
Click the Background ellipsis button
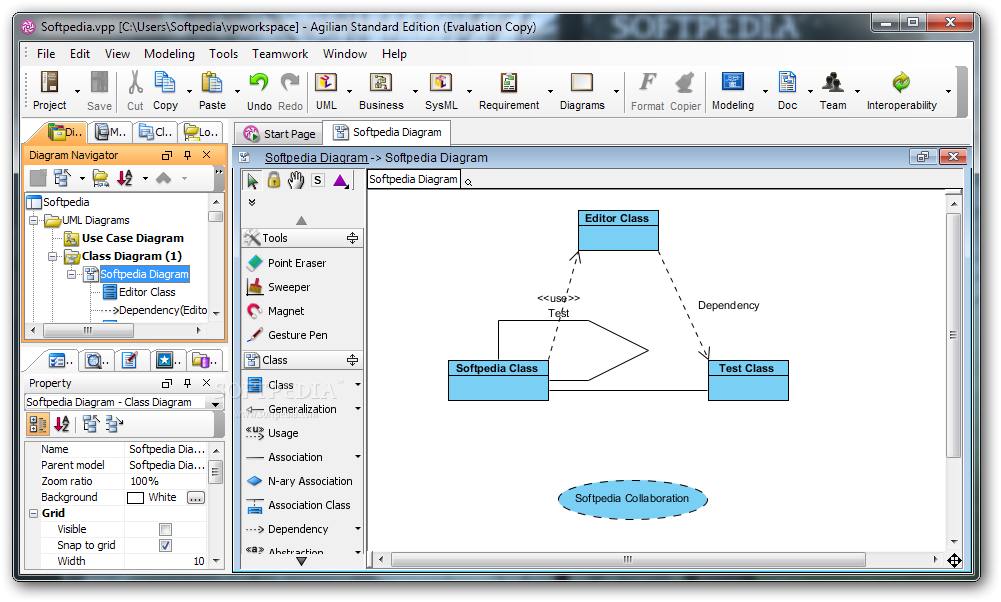pos(196,497)
